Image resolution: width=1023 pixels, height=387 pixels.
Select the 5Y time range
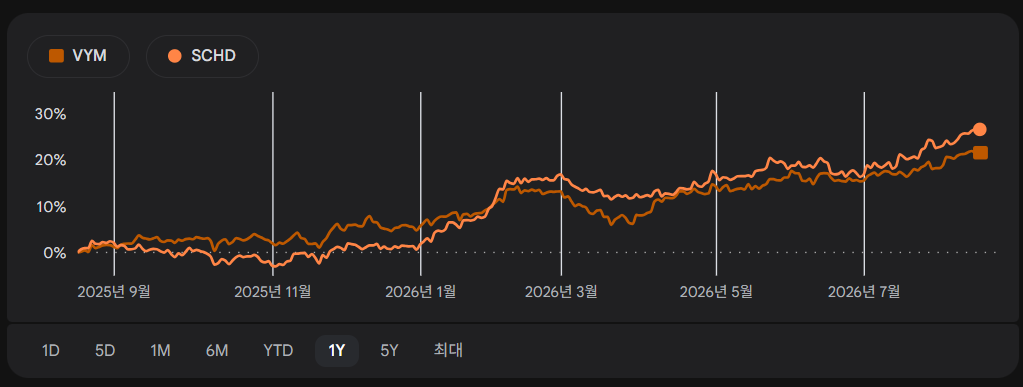click(x=389, y=350)
